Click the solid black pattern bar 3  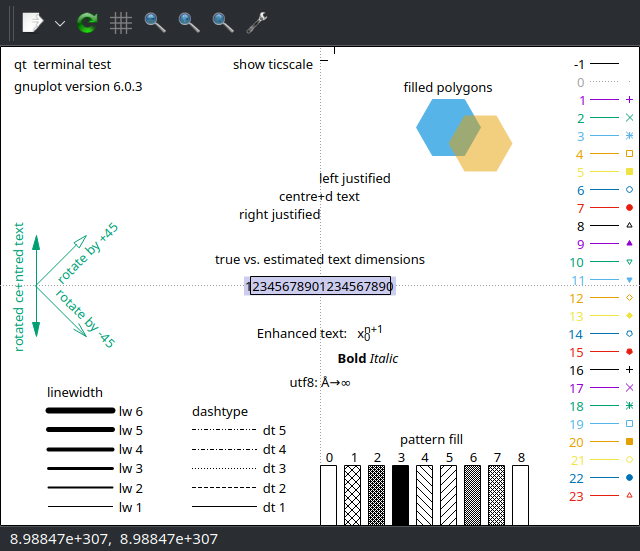tap(400, 495)
